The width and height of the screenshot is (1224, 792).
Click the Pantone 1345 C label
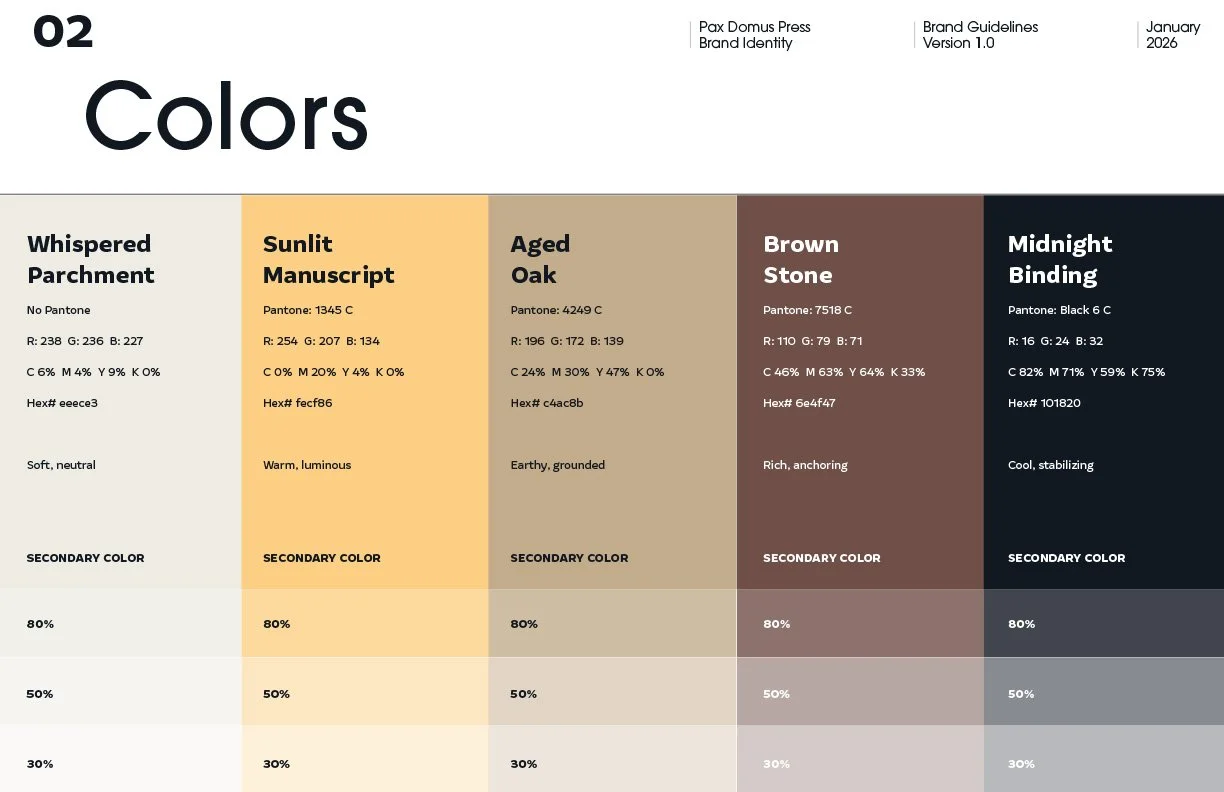(x=307, y=310)
